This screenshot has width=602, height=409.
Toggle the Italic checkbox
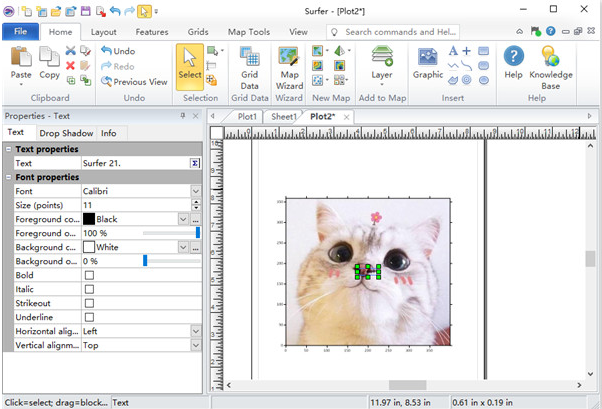(89, 289)
